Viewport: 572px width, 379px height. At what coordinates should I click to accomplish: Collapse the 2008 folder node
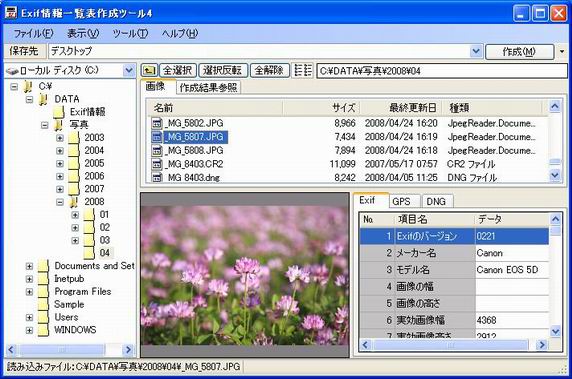(x=60, y=202)
